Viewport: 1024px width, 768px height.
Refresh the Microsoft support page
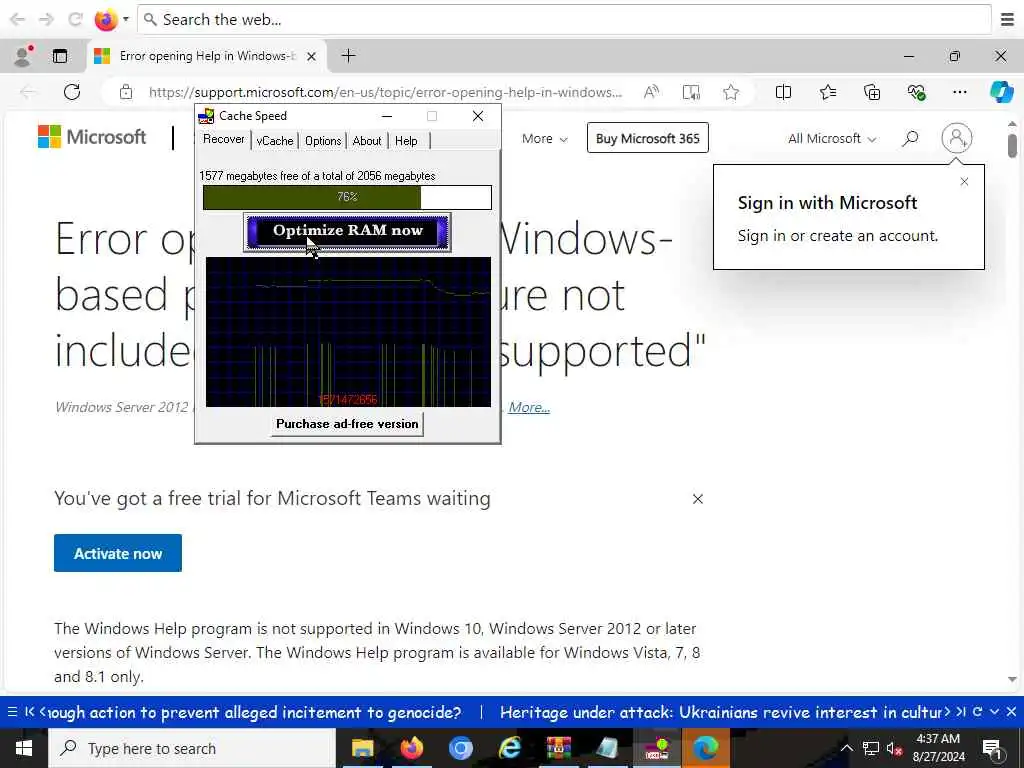point(72,92)
